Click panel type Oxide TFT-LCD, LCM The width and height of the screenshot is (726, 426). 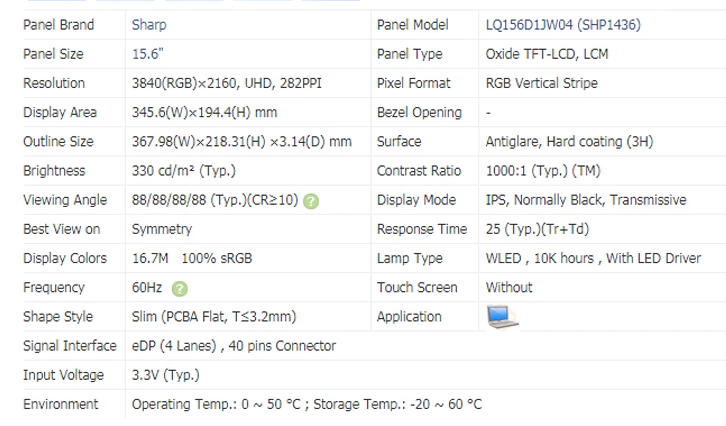coord(547,54)
